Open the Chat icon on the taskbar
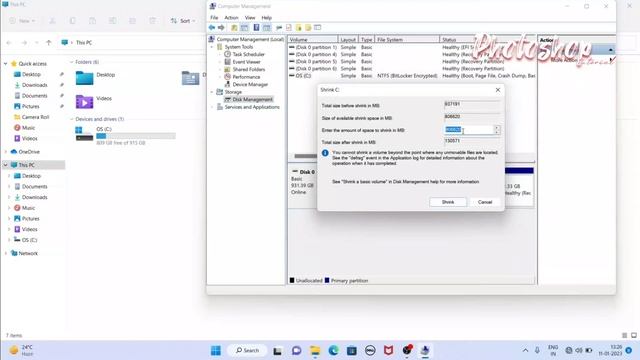Screen dimensions: 640x360 296,350
